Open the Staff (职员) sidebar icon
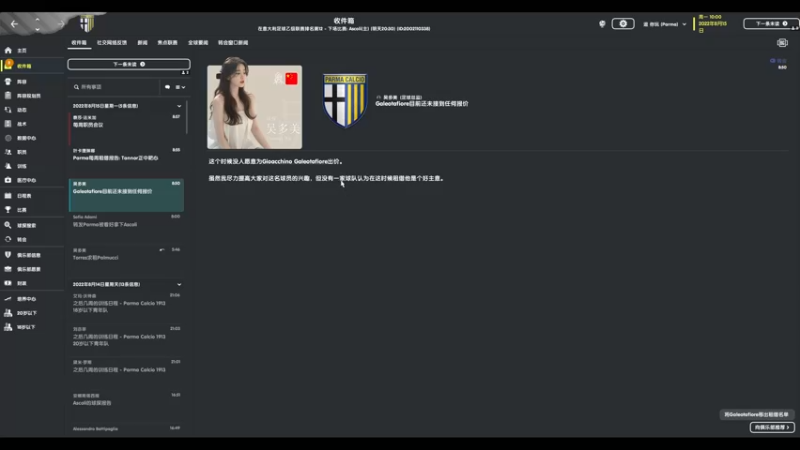The height and width of the screenshot is (450, 800). pyautogui.click(x=8, y=152)
